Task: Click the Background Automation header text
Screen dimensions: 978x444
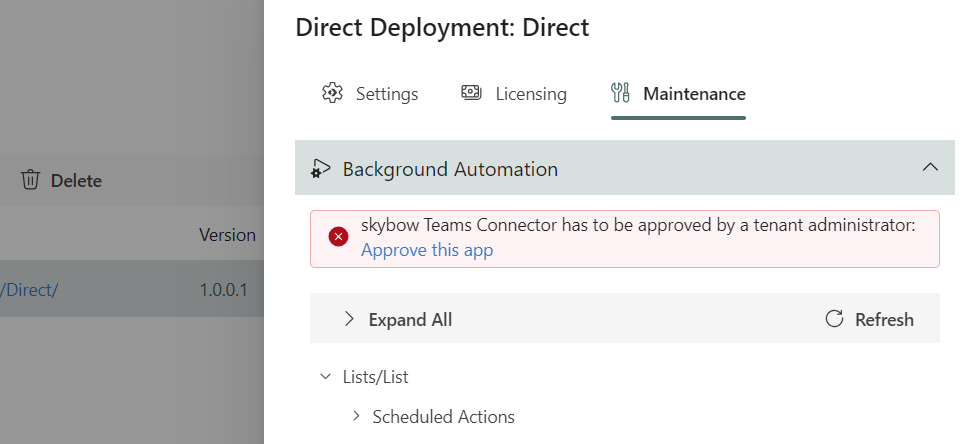Action: [450, 169]
